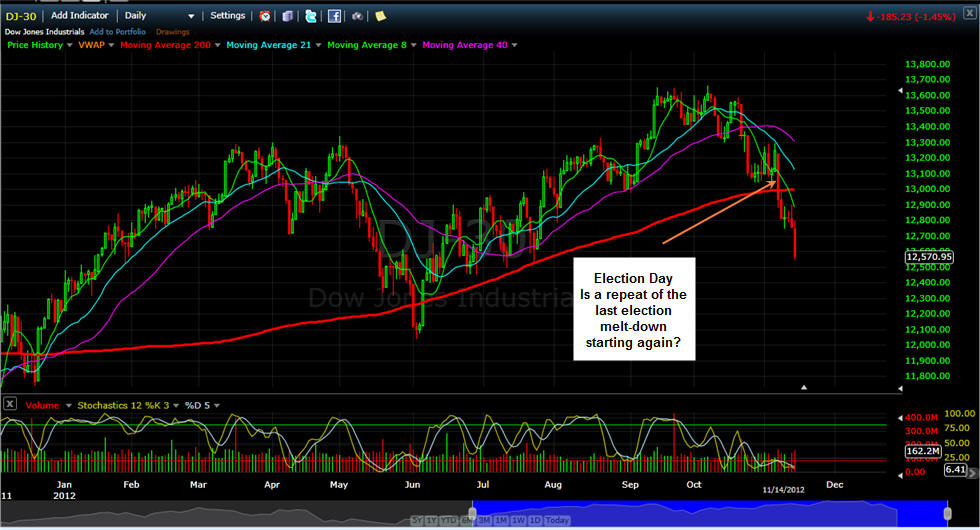980x530 pixels.
Task: Select the Today range button
Action: [x=557, y=520]
